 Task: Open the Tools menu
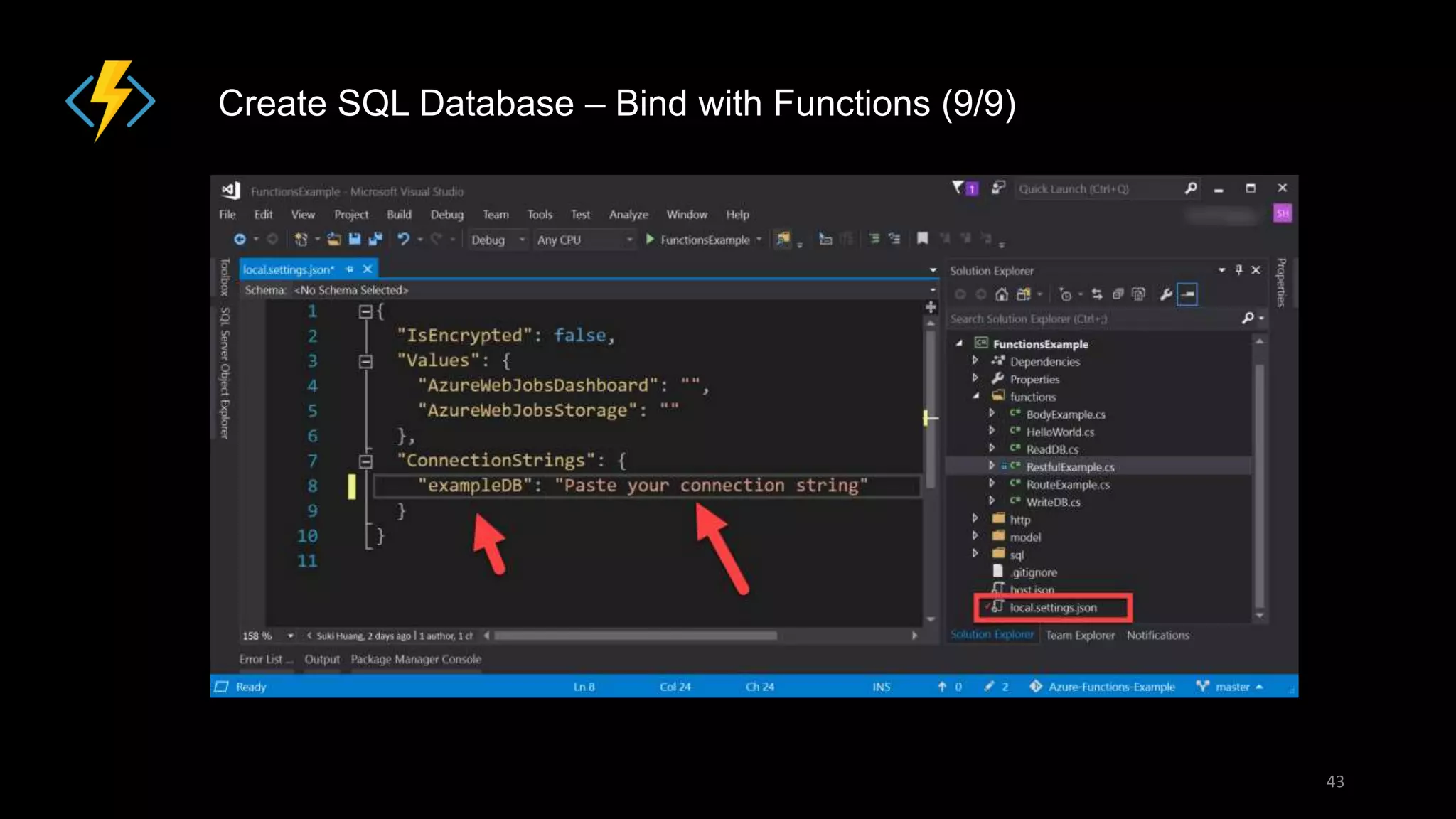pos(540,214)
